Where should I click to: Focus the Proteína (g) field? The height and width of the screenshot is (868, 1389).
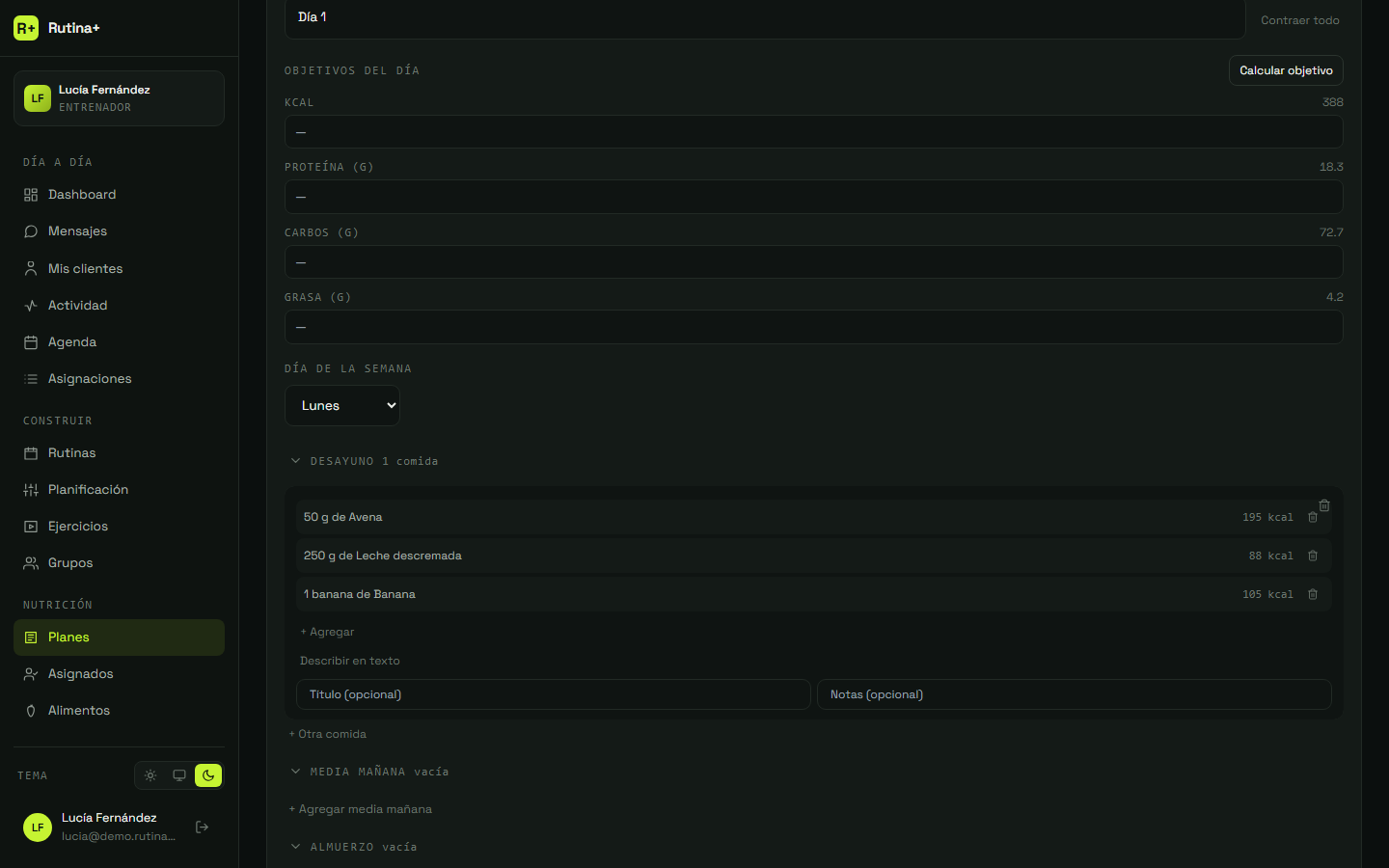(x=813, y=197)
